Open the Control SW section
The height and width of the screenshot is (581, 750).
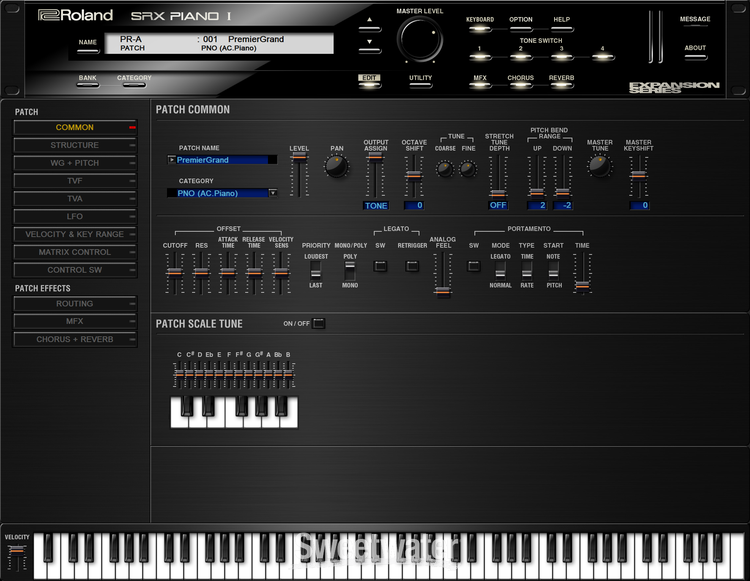(x=75, y=270)
